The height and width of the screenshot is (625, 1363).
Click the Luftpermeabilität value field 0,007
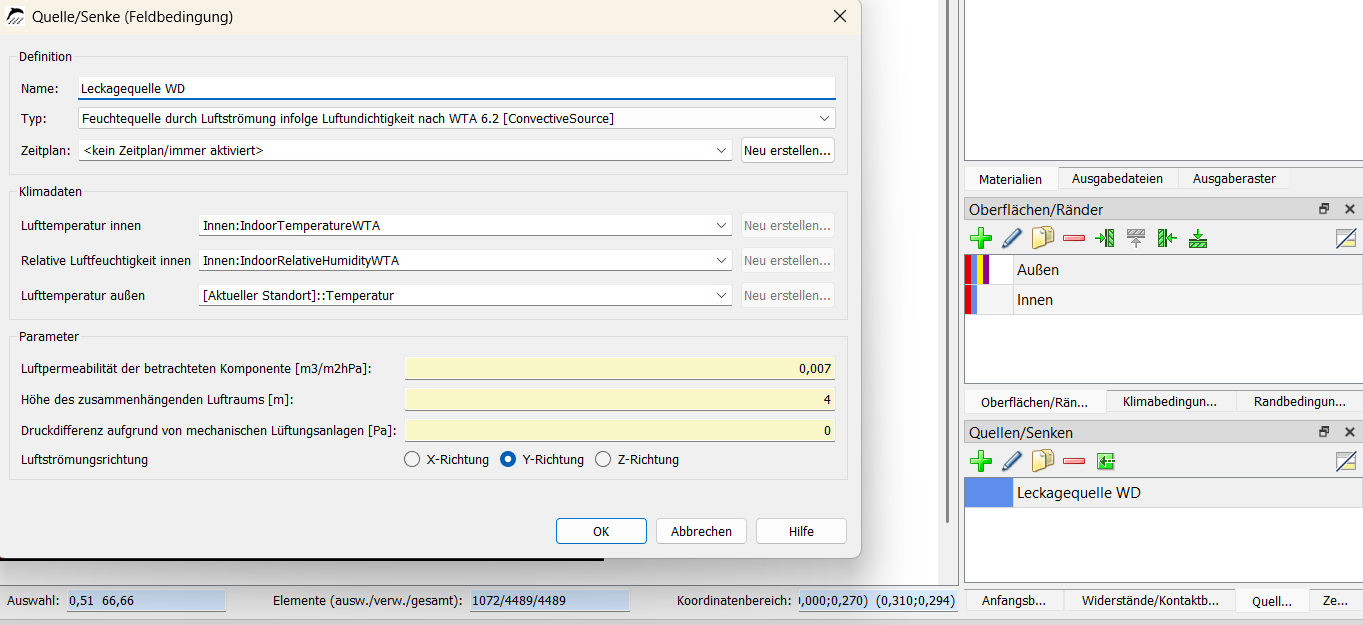pos(619,368)
